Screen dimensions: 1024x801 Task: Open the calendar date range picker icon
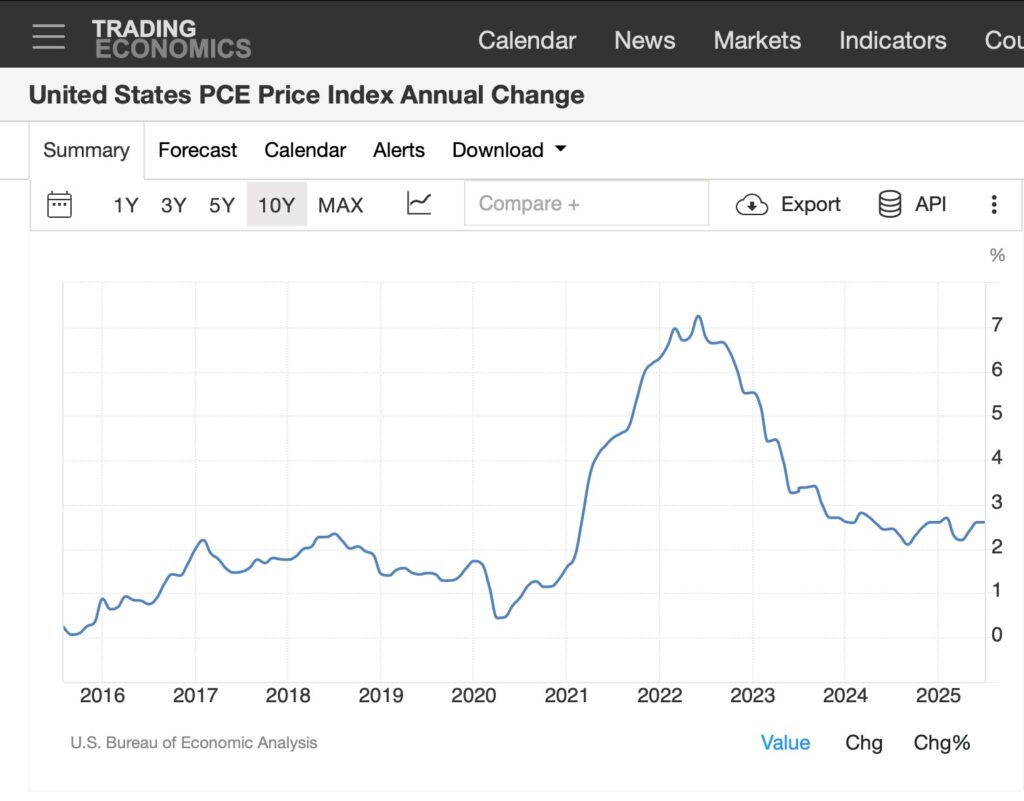click(x=60, y=204)
